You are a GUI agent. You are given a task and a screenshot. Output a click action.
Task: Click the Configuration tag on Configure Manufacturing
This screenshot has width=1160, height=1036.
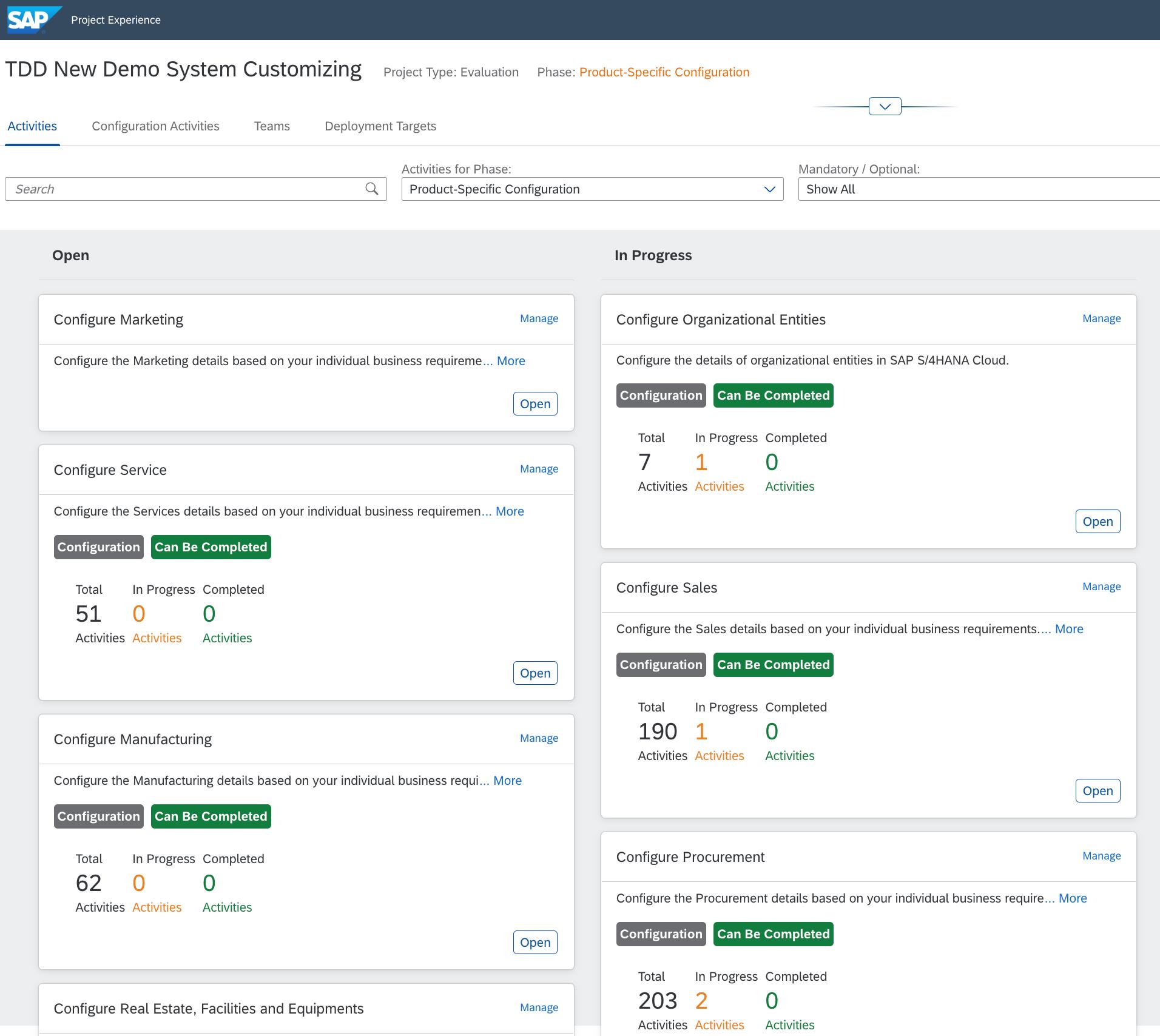99,816
